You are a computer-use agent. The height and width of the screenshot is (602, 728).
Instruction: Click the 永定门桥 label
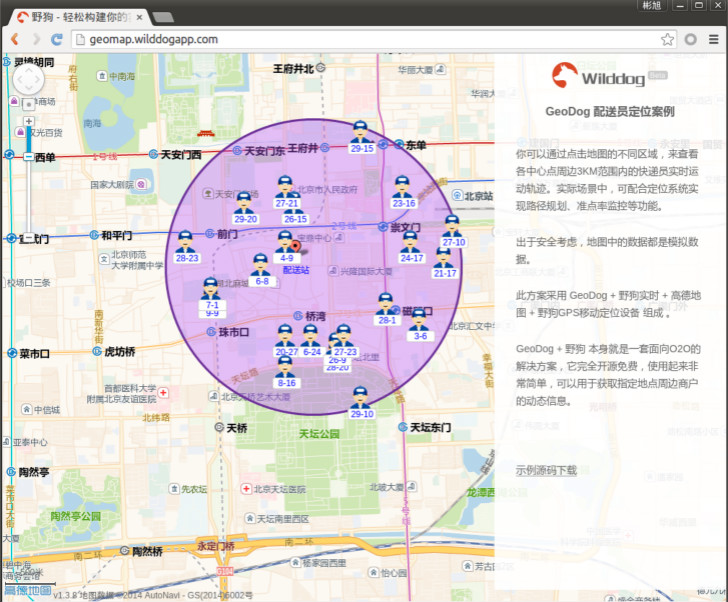point(216,545)
